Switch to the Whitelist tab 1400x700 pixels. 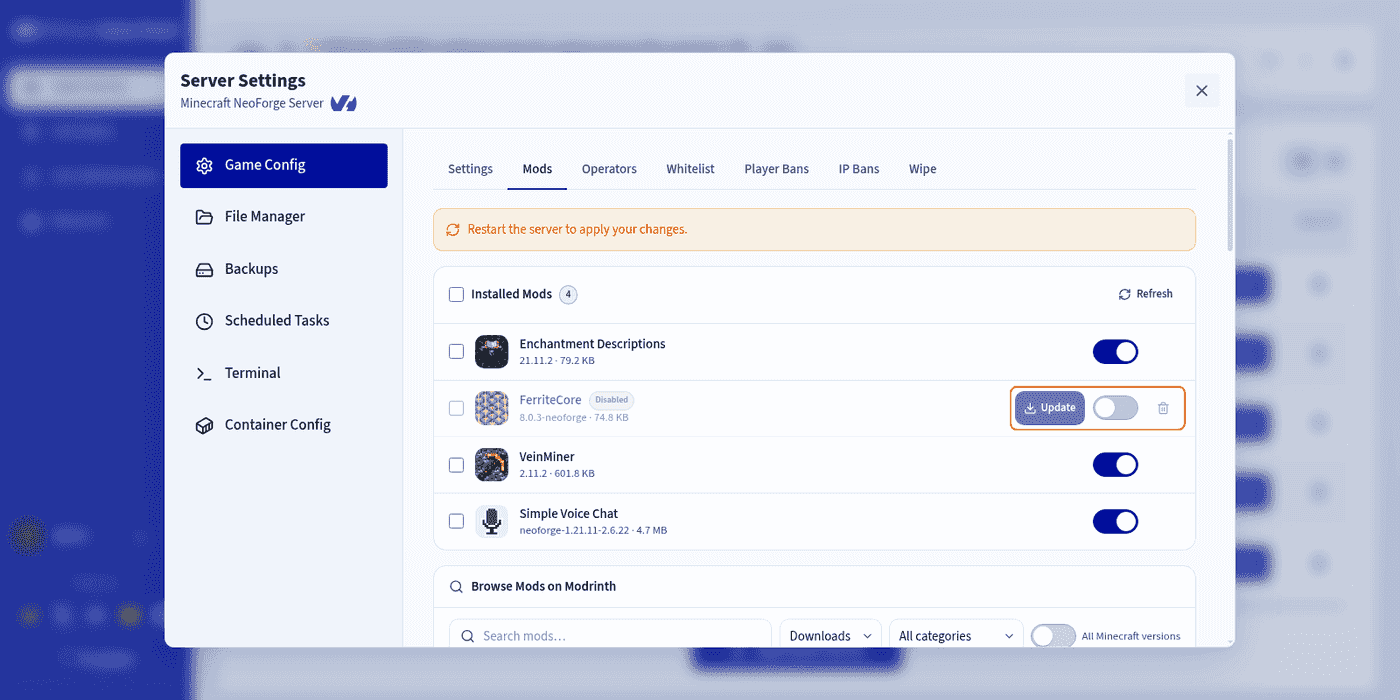(690, 169)
